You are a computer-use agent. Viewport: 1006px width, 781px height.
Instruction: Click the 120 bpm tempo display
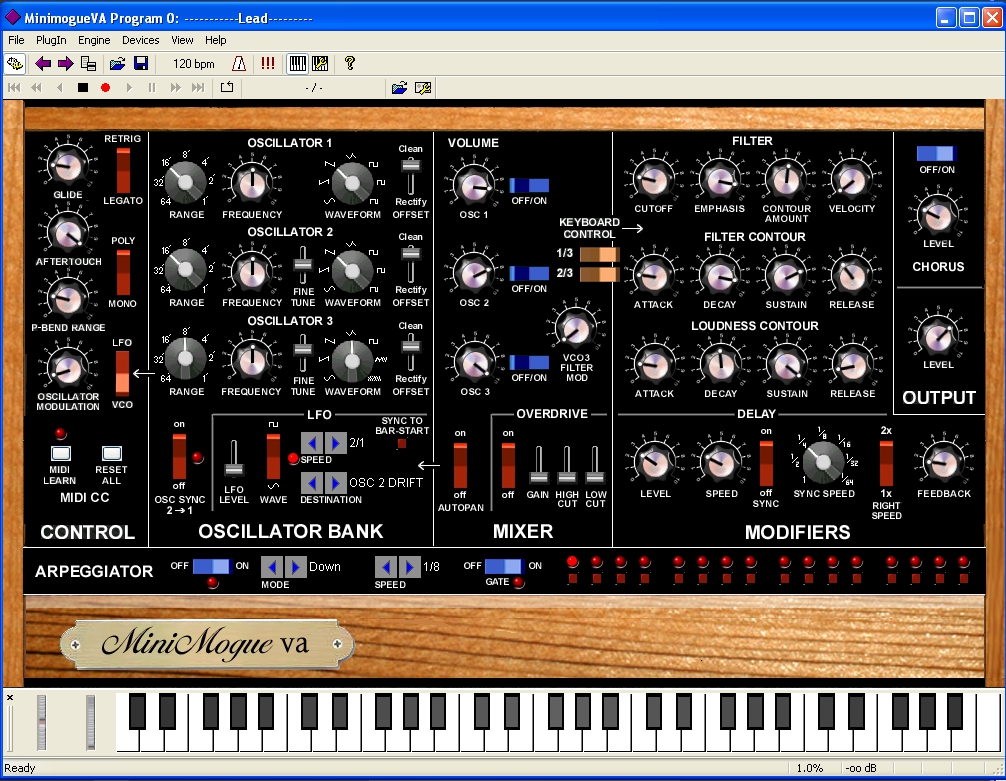point(194,64)
